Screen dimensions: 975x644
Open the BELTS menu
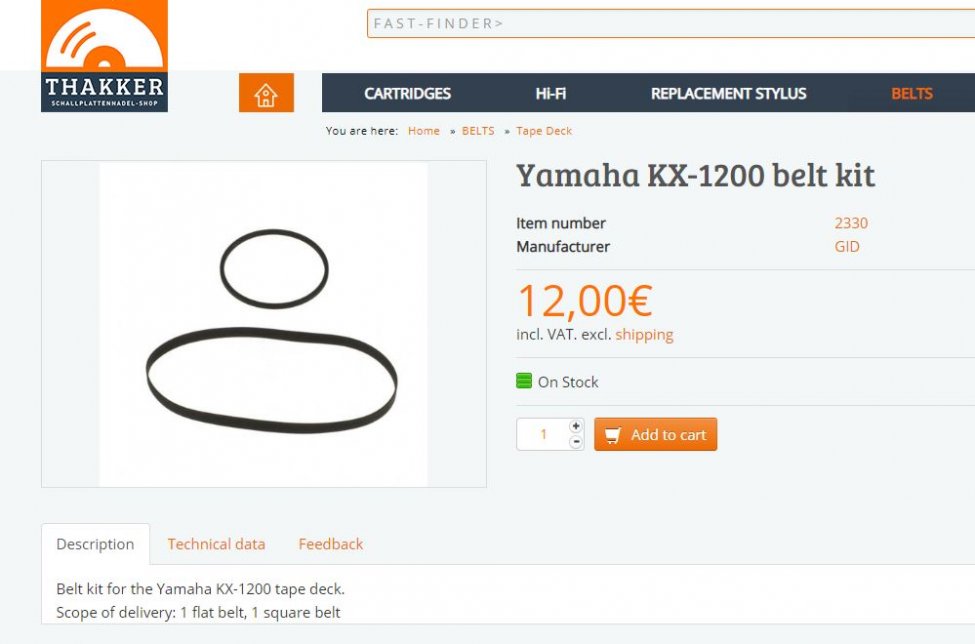pos(912,93)
